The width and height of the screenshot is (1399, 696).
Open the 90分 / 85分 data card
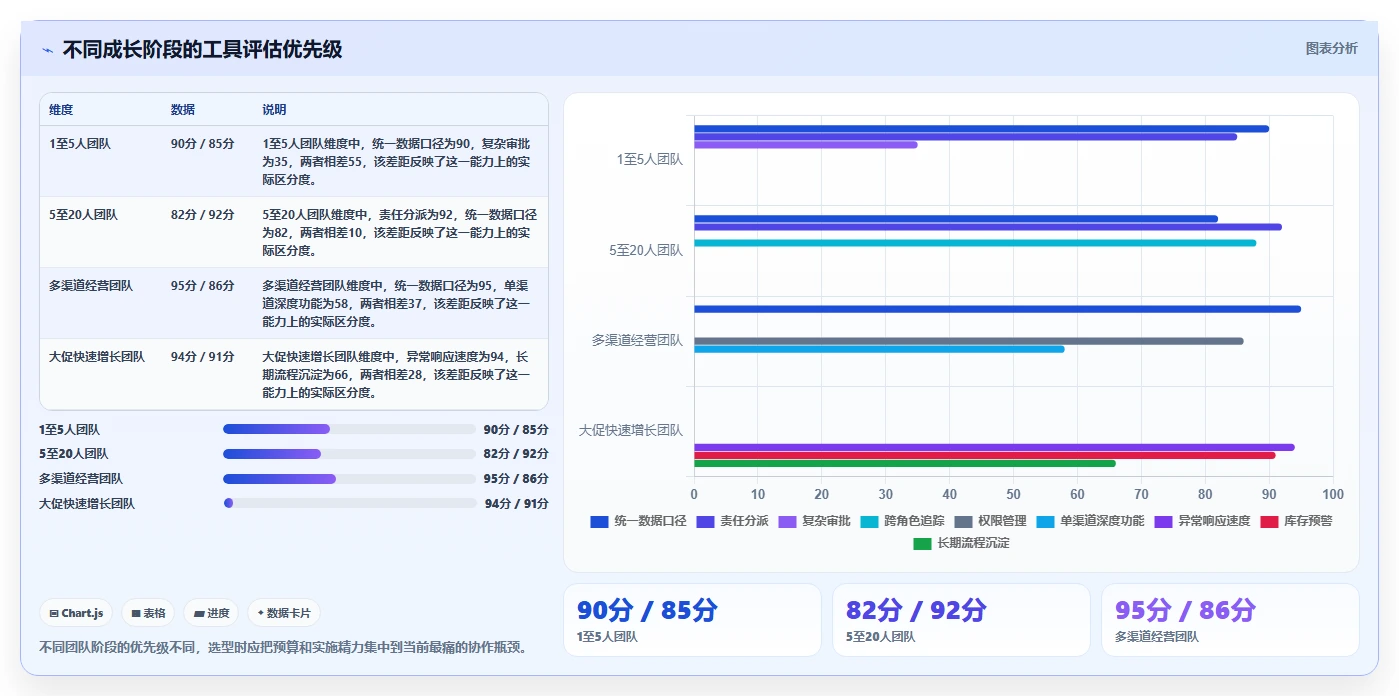pyautogui.click(x=692, y=620)
